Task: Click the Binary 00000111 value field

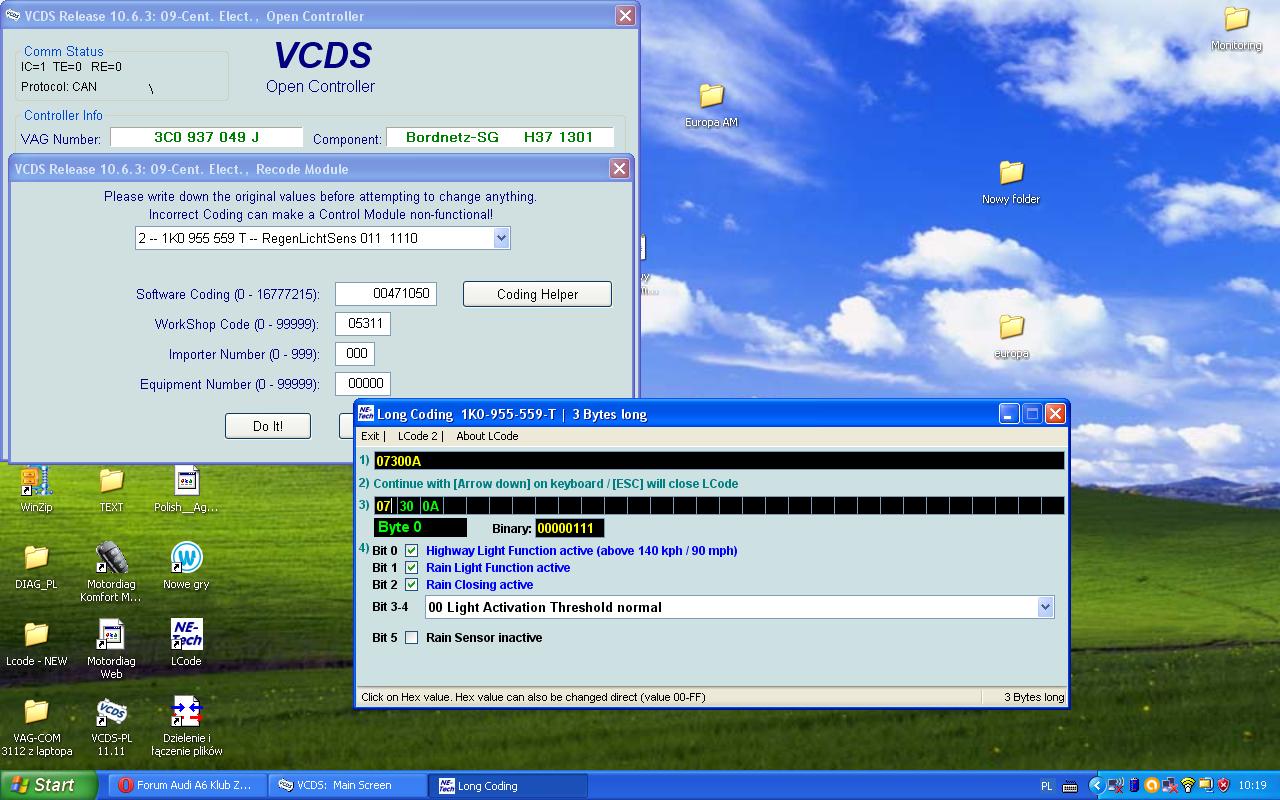Action: pyautogui.click(x=570, y=528)
